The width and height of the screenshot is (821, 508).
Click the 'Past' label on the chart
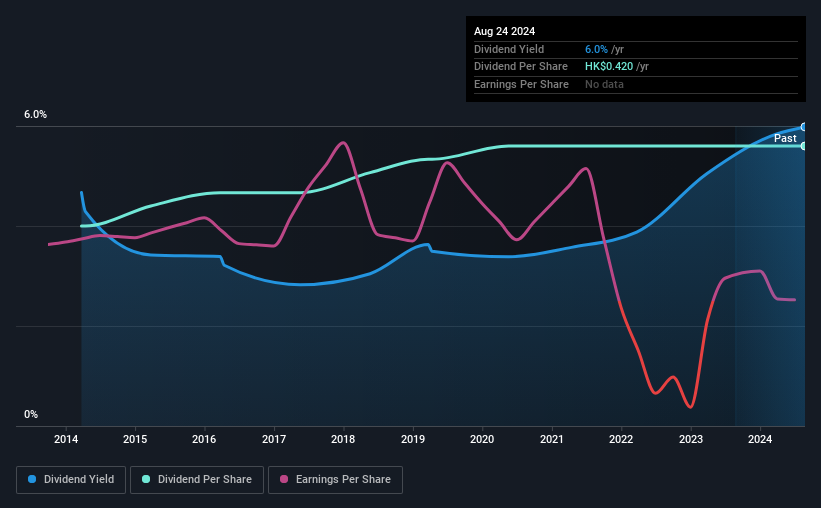785,139
